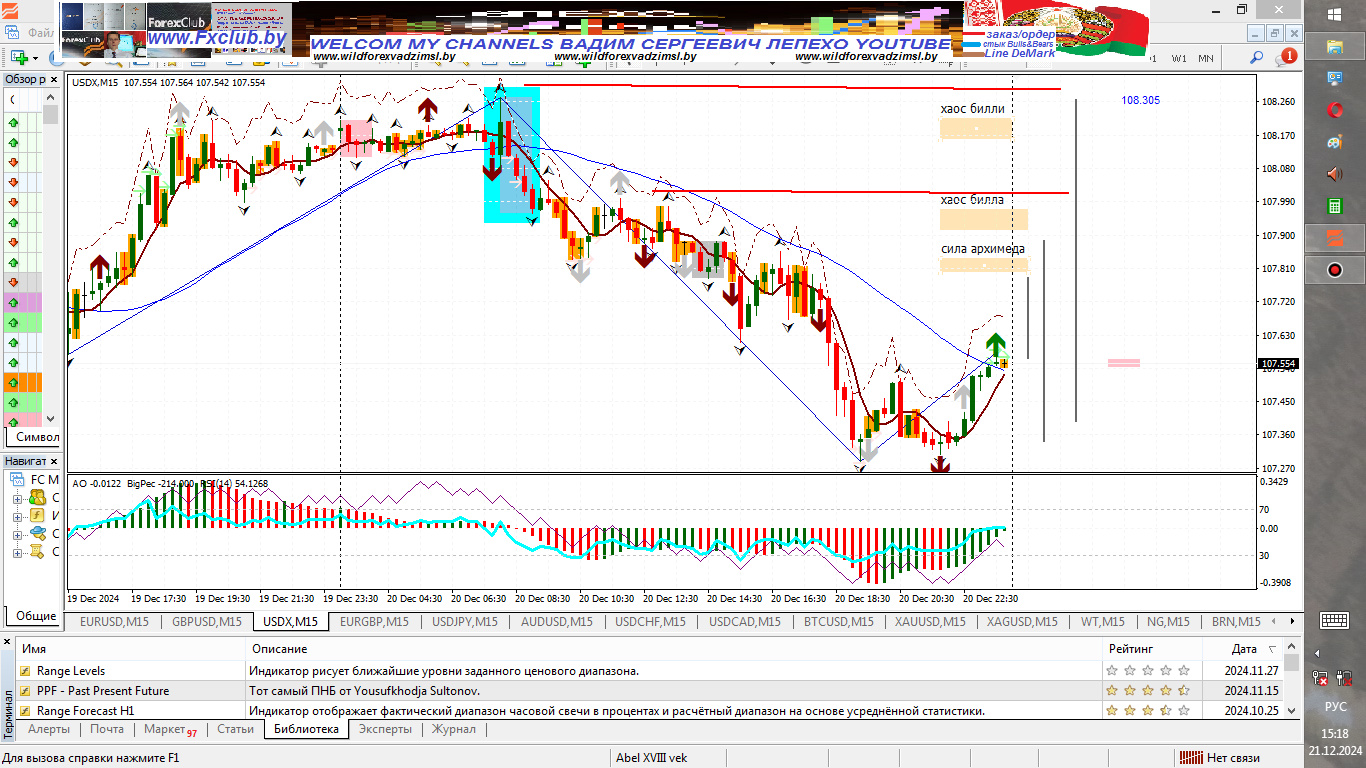This screenshot has width=1366, height=768.
Task: Sort library by the Имя column header
Action: (131, 649)
